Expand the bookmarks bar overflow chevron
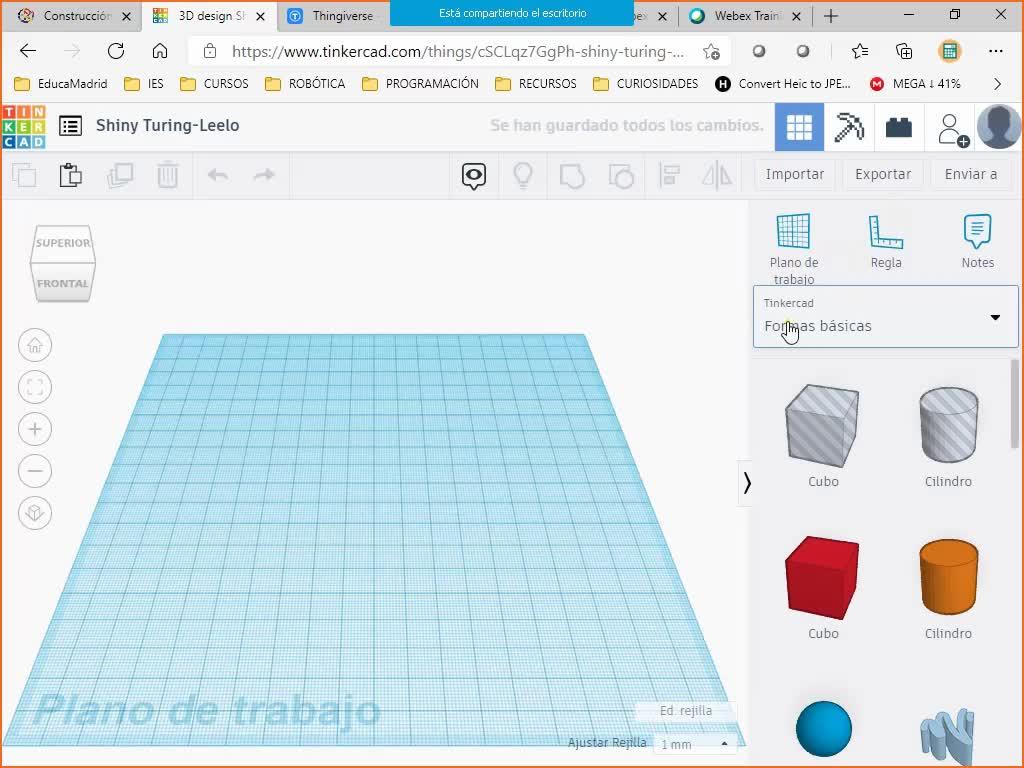The image size is (1024, 768). pyautogui.click(x=997, y=84)
